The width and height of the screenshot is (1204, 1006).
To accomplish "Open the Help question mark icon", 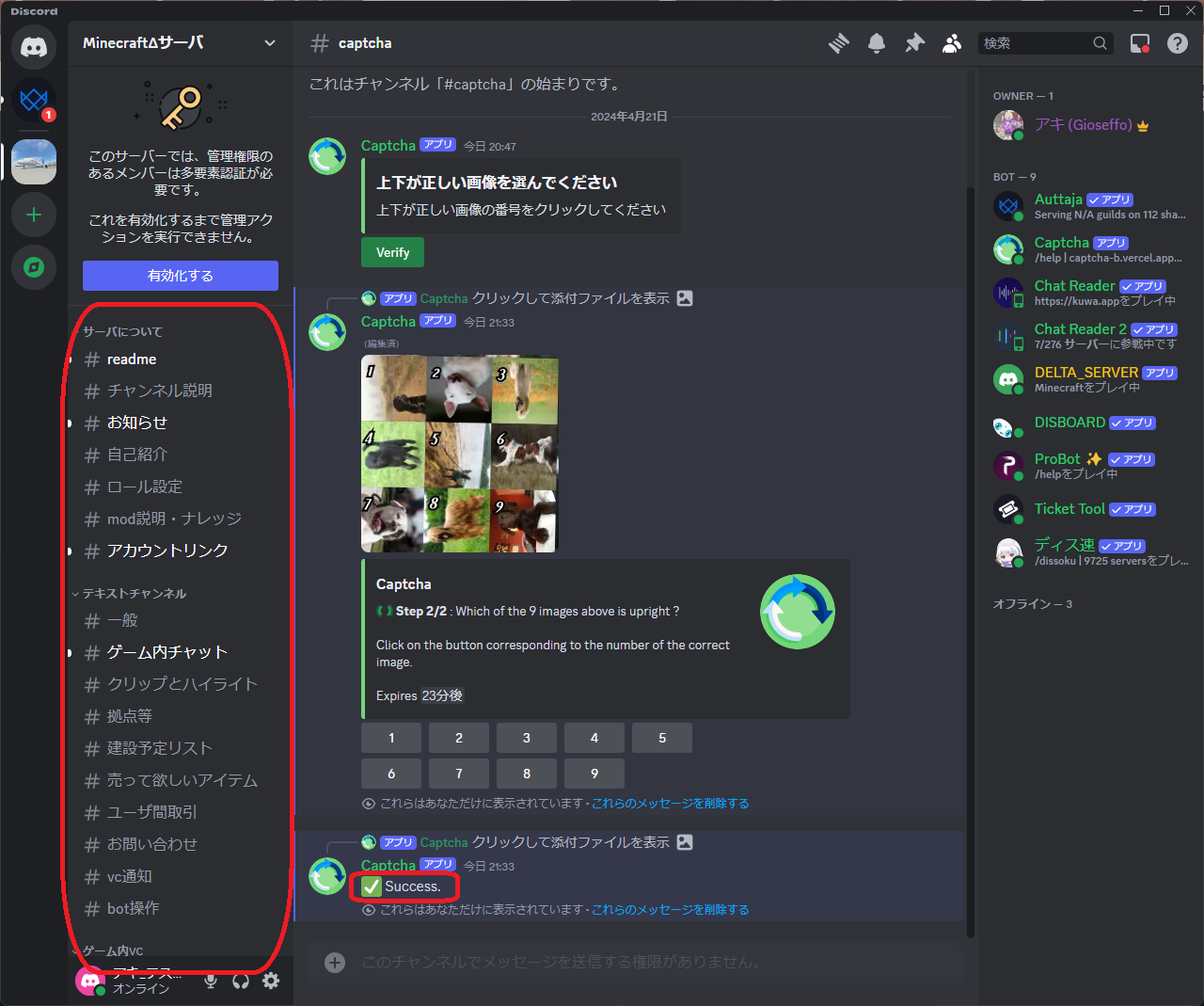I will click(x=1177, y=43).
